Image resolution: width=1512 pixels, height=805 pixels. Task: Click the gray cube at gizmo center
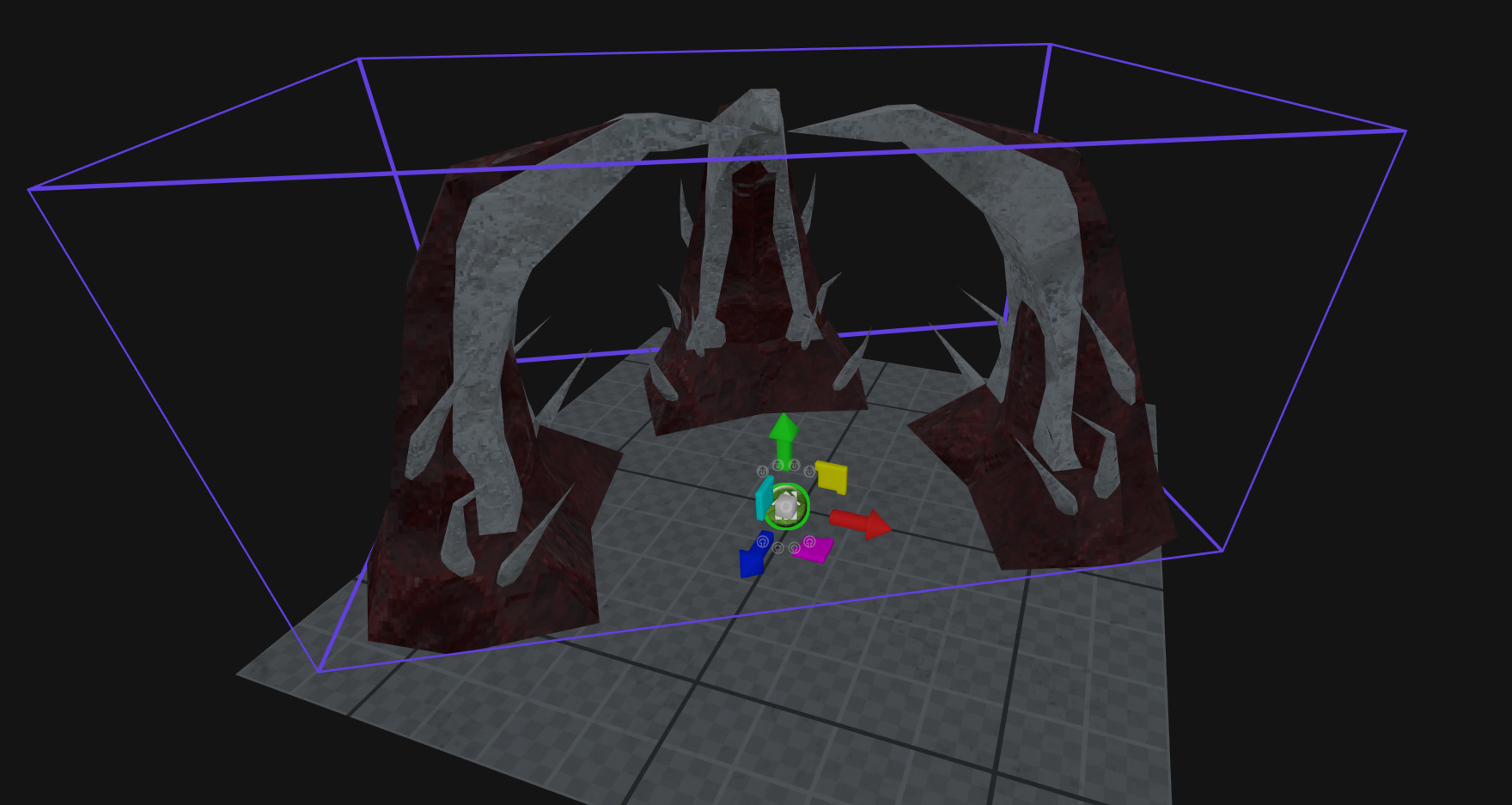tap(786, 508)
